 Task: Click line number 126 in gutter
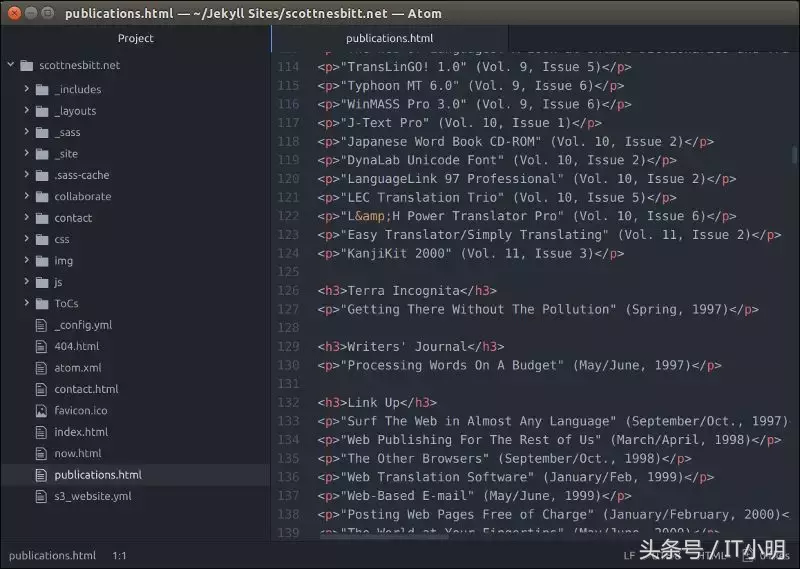click(x=288, y=290)
